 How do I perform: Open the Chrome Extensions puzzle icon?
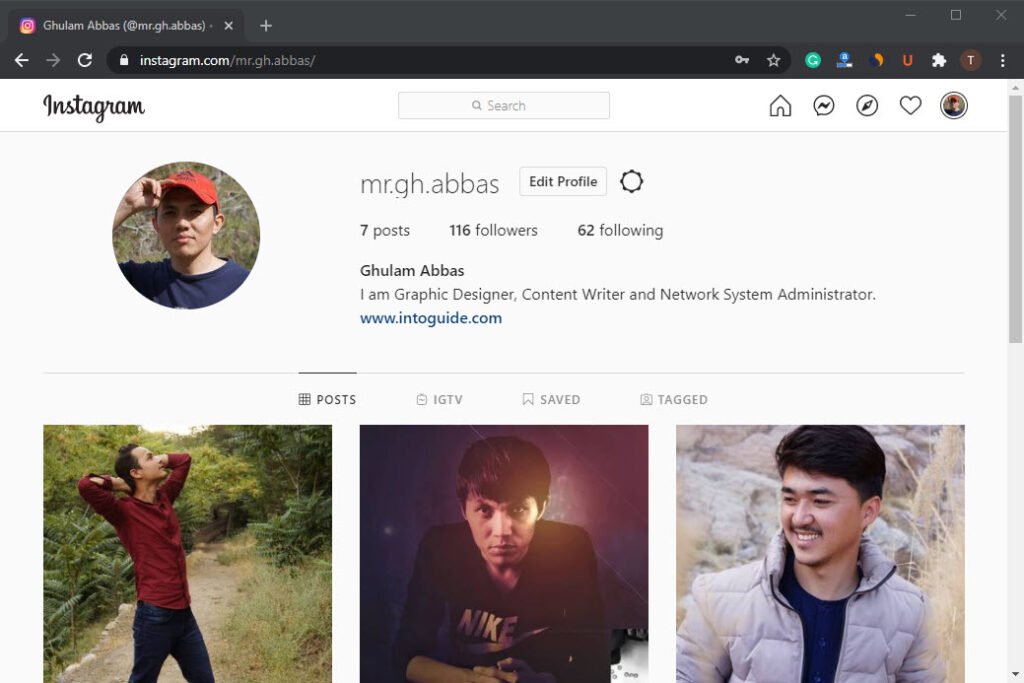(939, 61)
